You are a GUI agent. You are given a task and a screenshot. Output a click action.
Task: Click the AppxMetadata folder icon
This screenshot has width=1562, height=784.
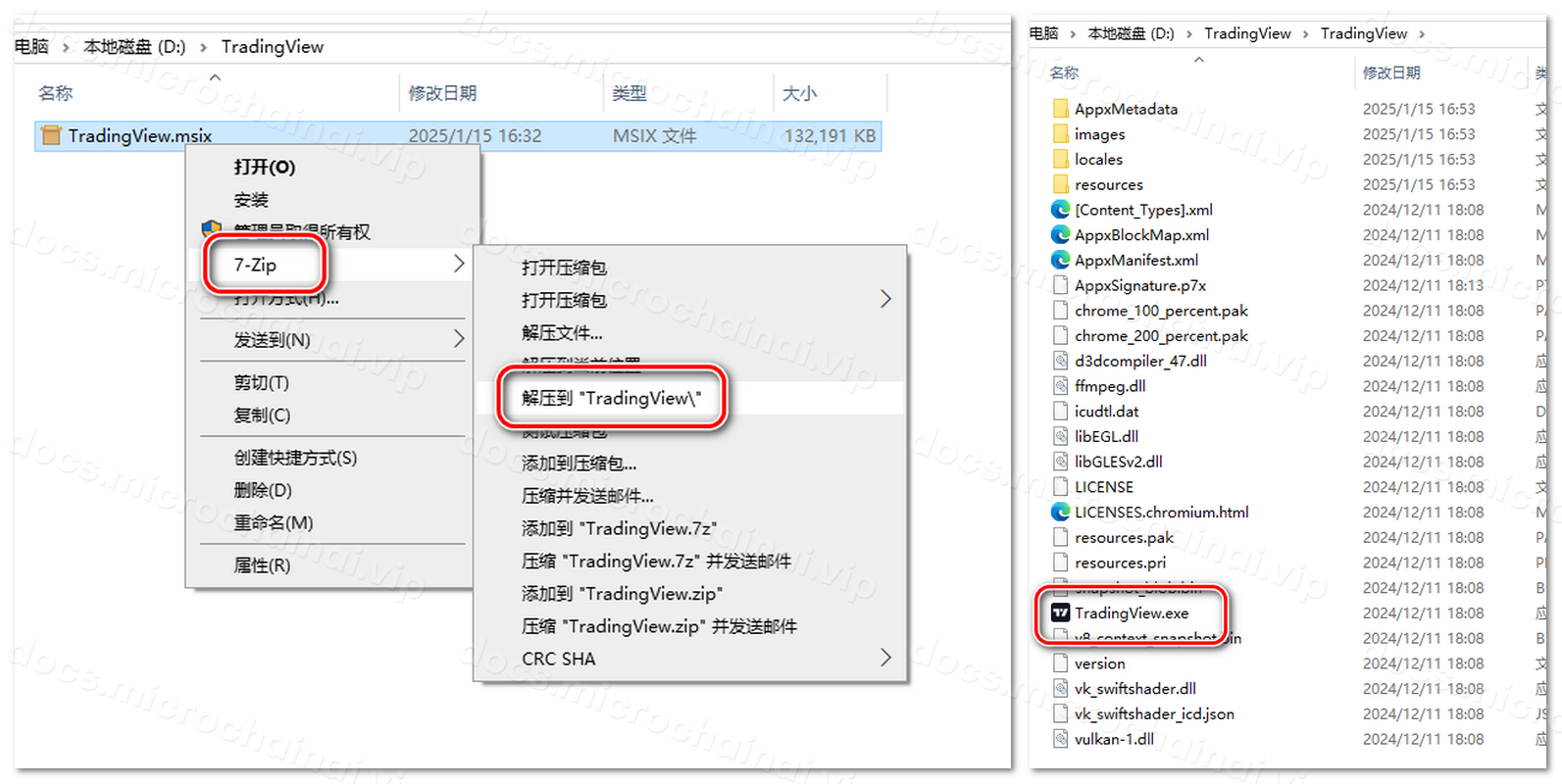(1060, 109)
